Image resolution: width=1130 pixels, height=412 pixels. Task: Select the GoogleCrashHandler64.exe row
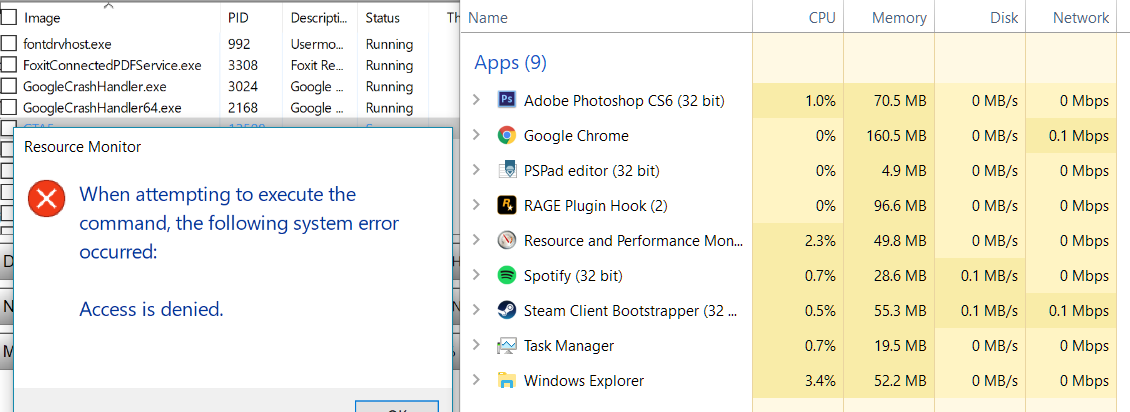tap(102, 108)
